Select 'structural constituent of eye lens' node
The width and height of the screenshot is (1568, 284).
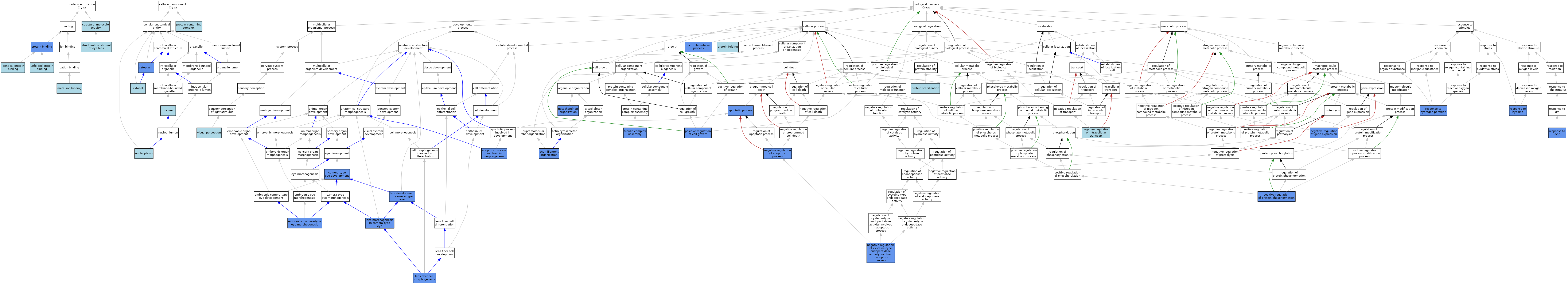click(96, 47)
